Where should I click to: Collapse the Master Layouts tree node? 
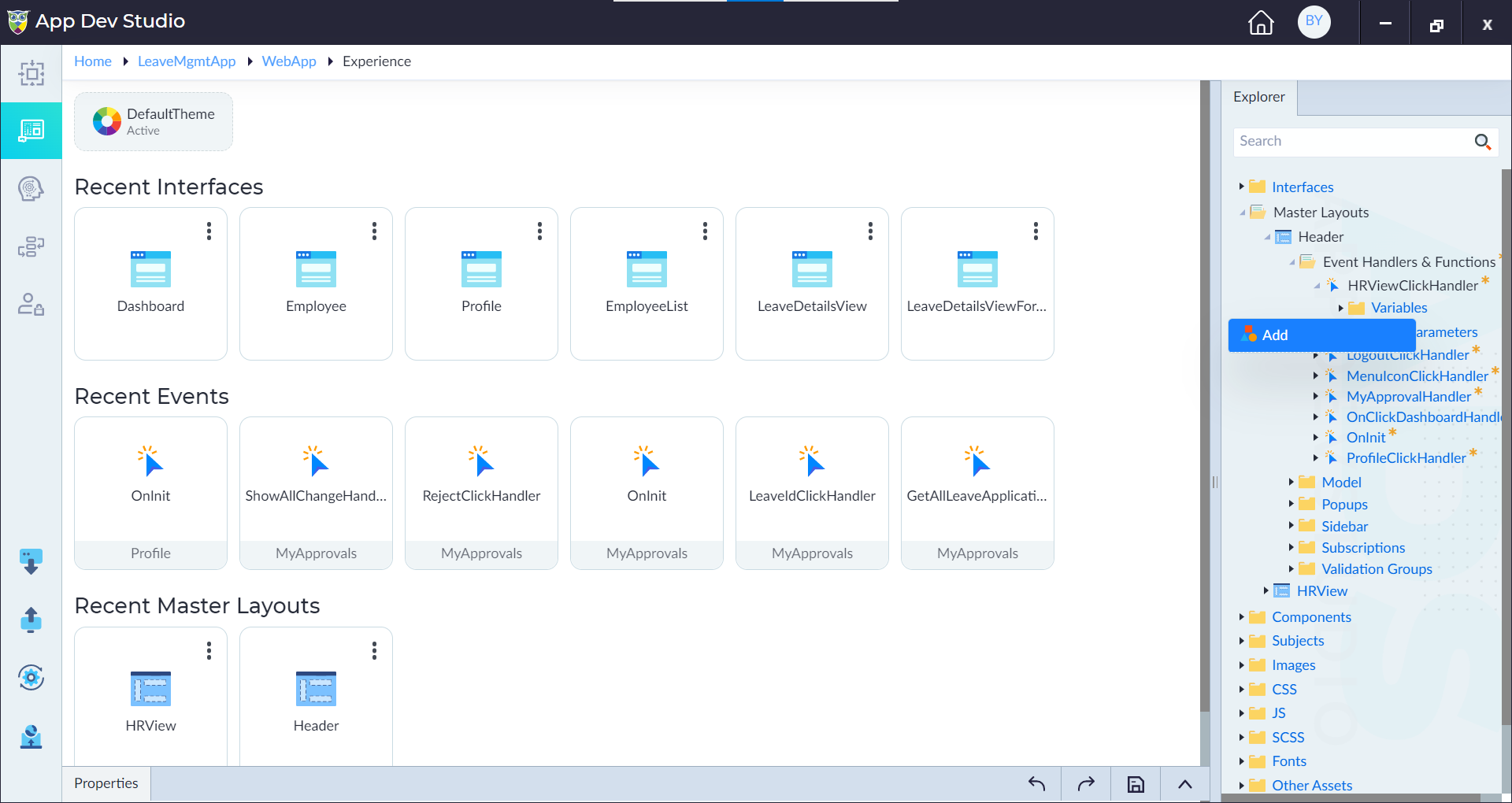(x=1243, y=213)
